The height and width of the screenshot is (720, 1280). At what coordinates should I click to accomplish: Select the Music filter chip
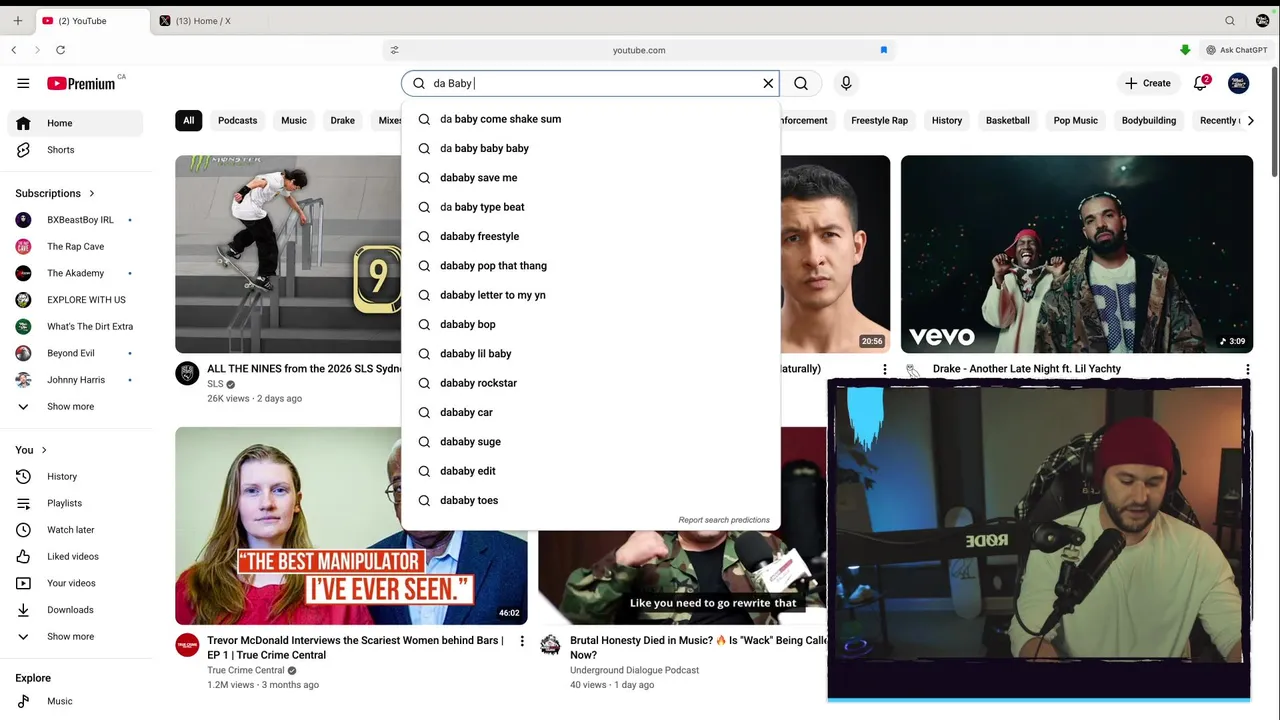pos(294,120)
